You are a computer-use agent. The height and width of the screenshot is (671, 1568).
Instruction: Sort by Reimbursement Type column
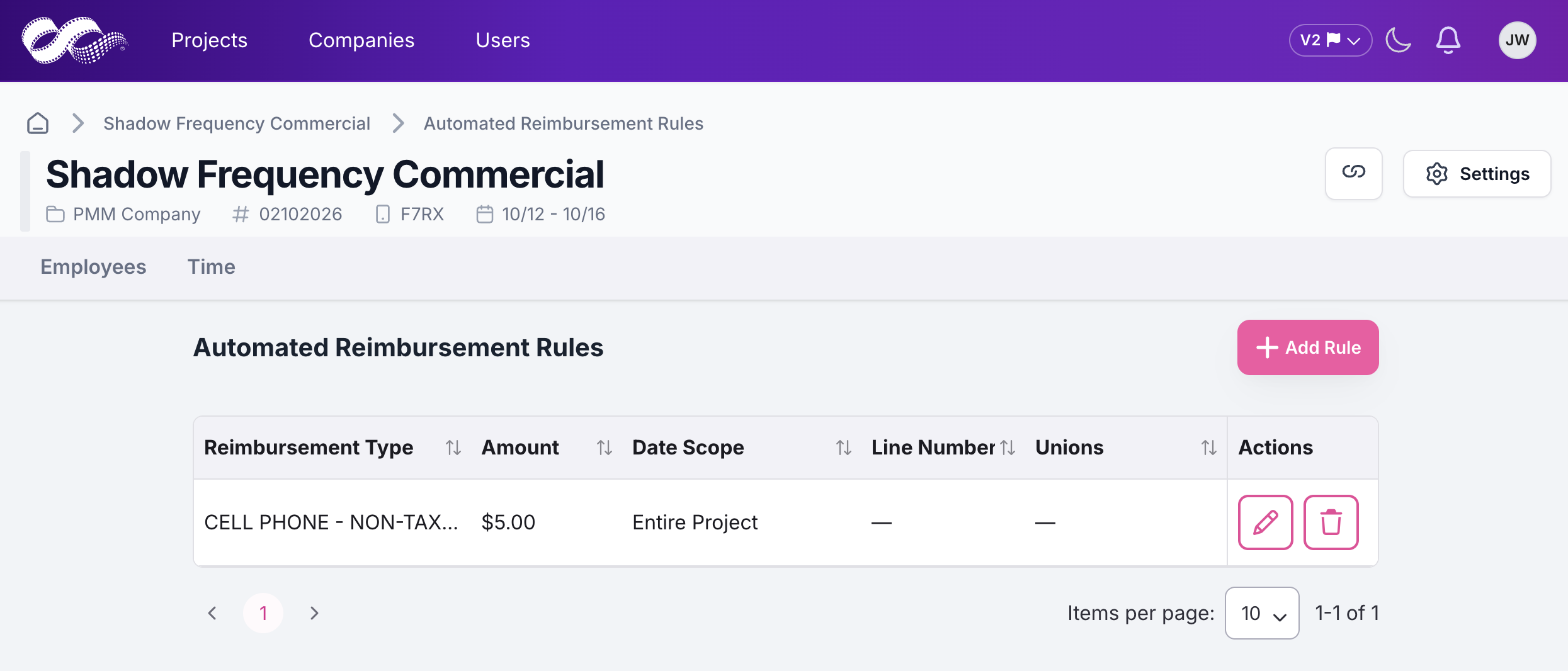[453, 448]
